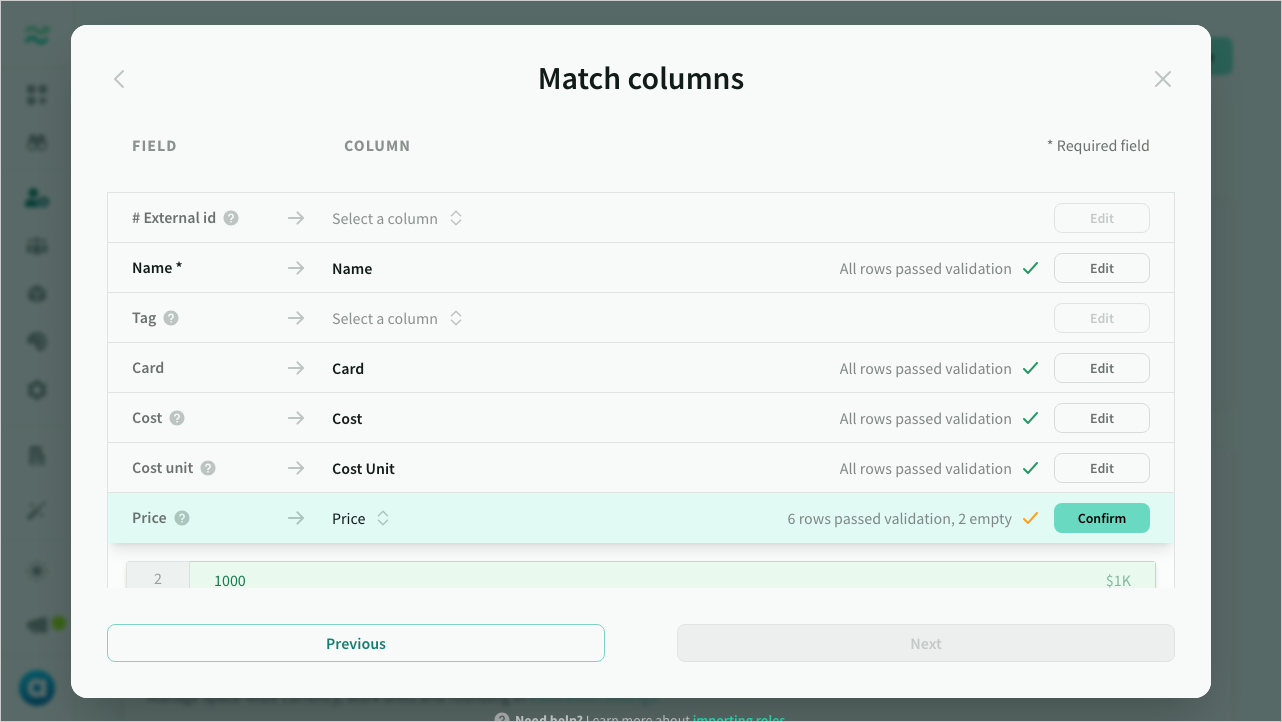This screenshot has height=722, width=1282.
Task: Close the Match columns dialog
Action: [1162, 79]
